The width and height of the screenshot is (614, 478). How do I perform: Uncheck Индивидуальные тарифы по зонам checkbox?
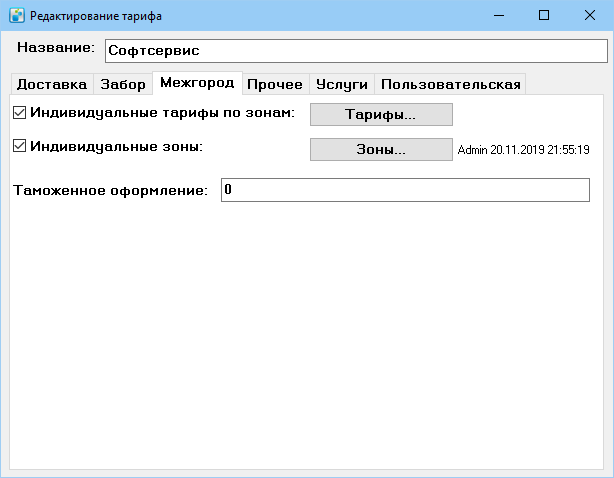[20, 113]
